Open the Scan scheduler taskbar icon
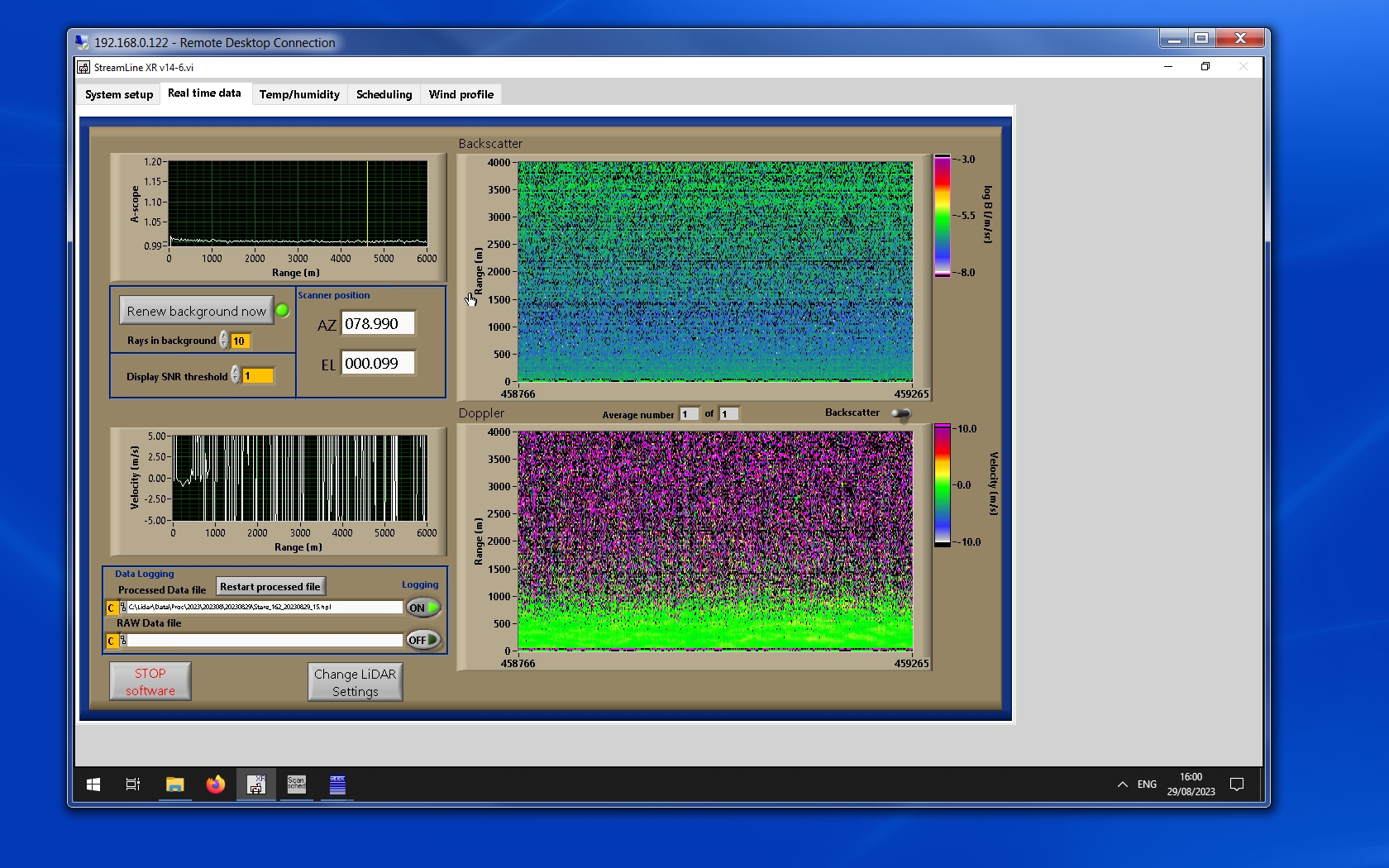 (x=296, y=785)
